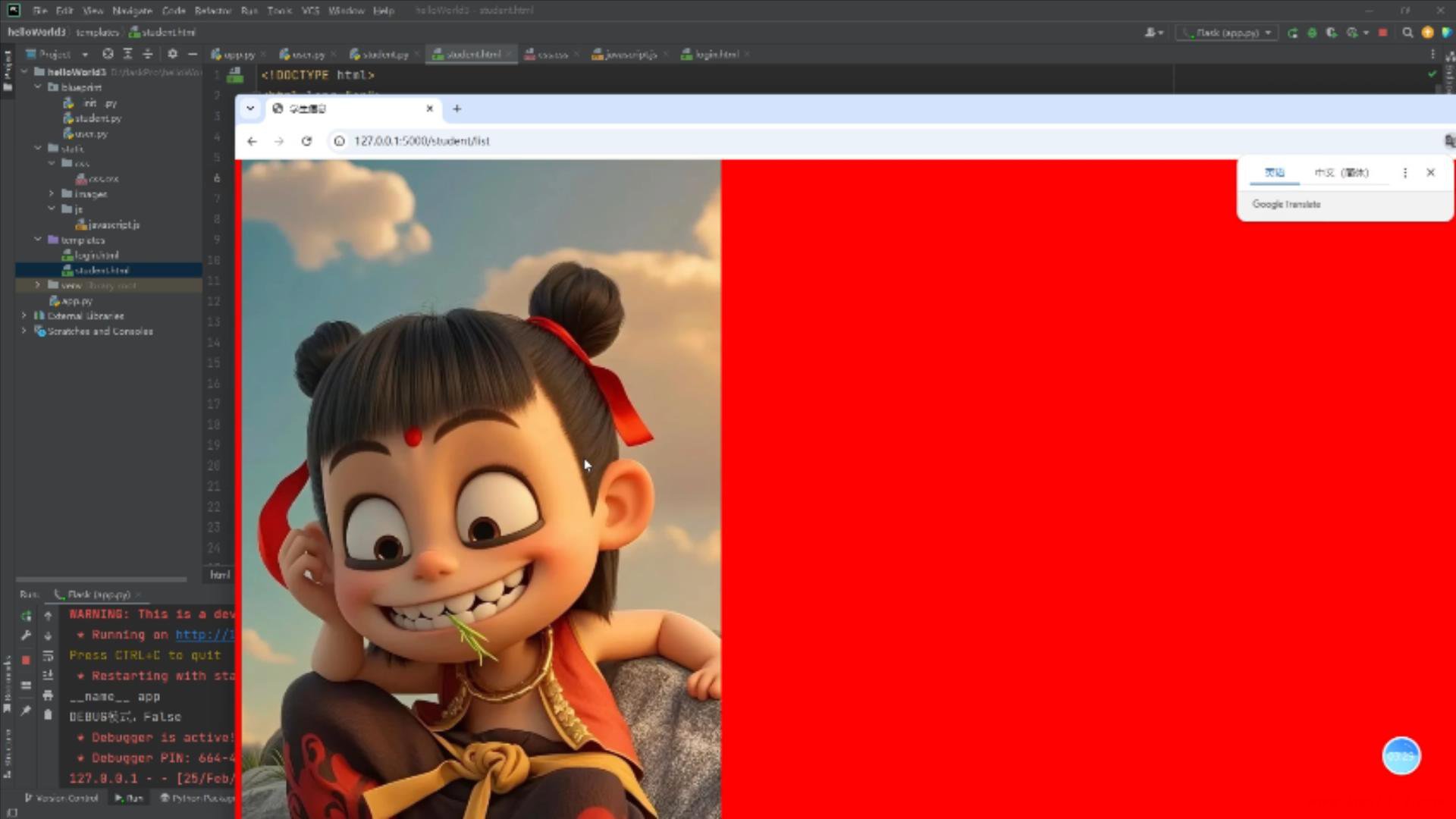Click Collapse All icon in Project panel
The image size is (1456, 819).
[148, 54]
